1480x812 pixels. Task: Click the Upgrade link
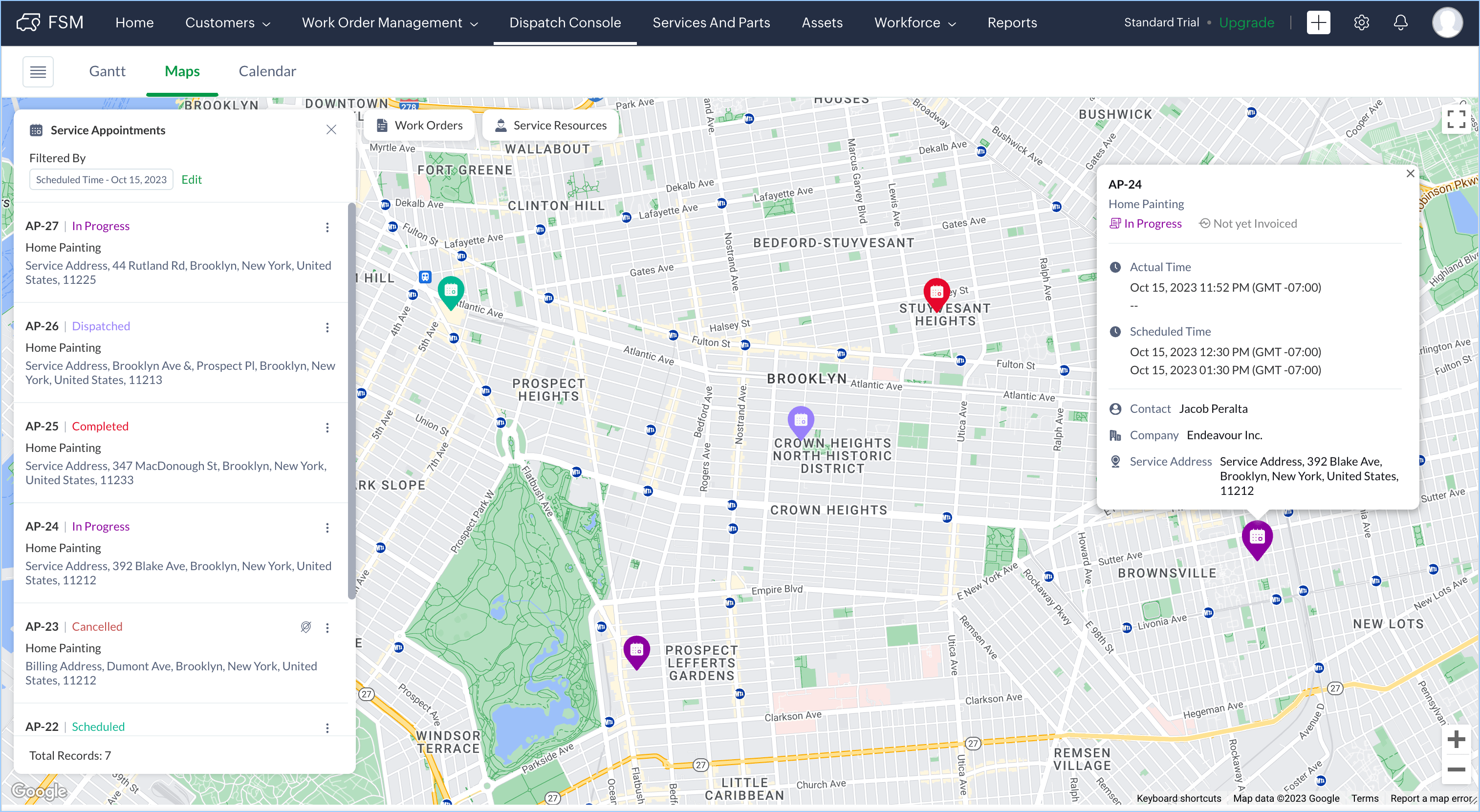tap(1246, 23)
